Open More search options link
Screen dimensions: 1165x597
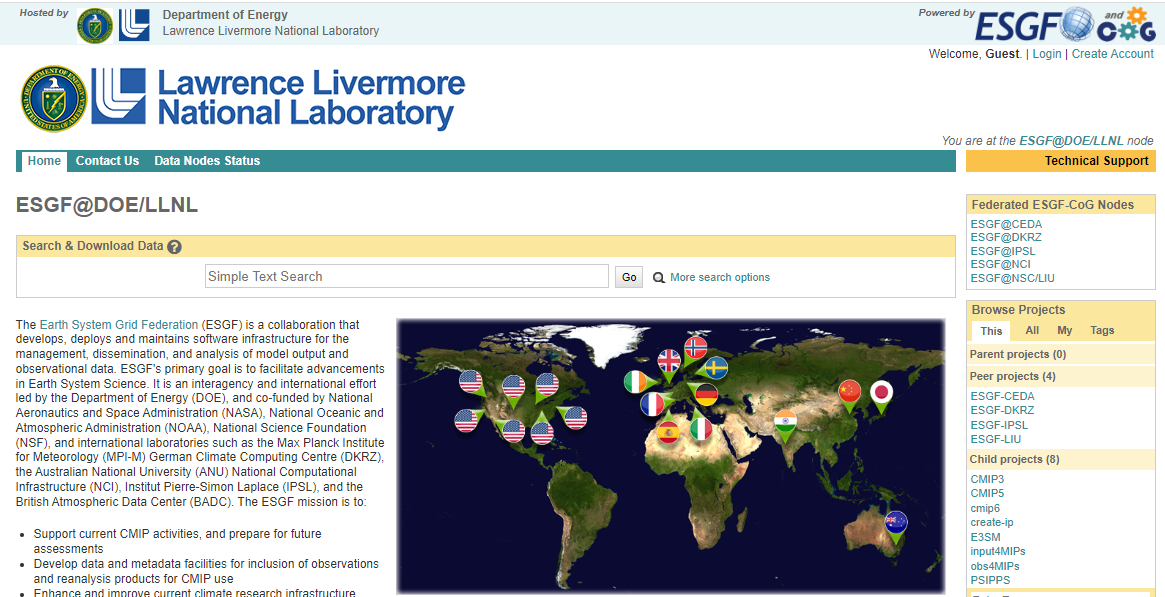(720, 278)
